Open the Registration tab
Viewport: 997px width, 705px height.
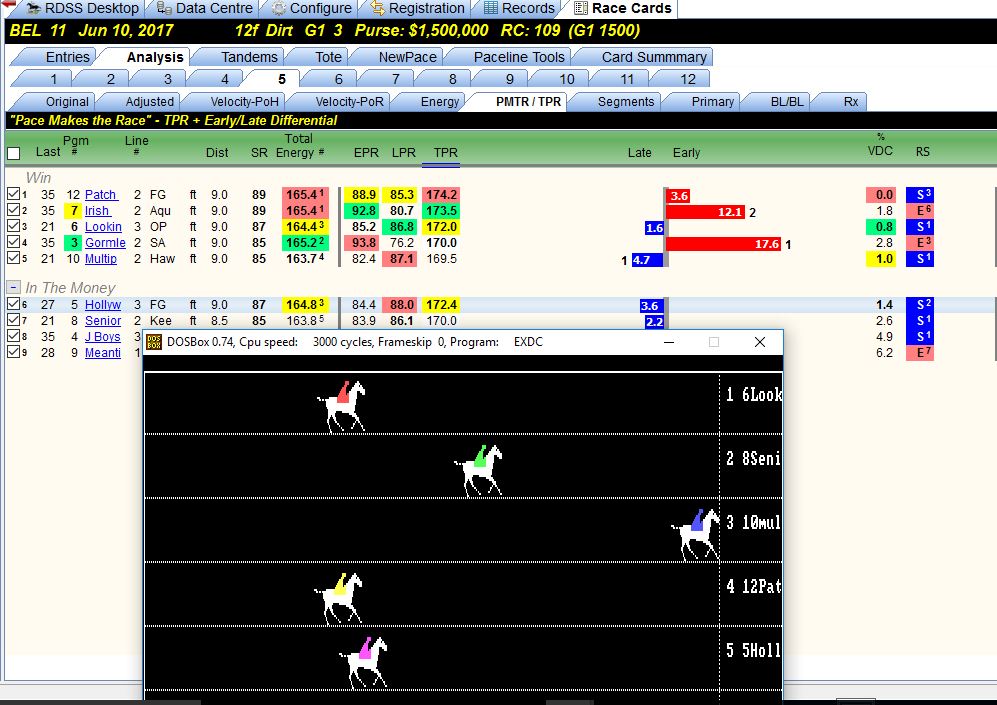click(x=418, y=8)
